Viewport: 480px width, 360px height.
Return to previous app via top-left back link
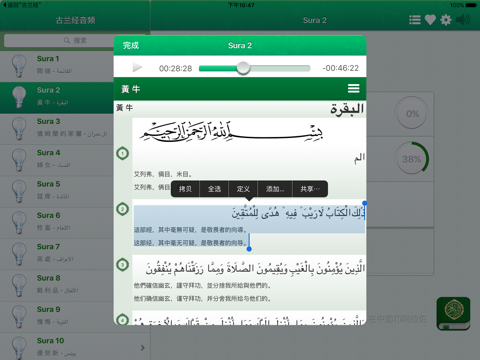click(x=21, y=5)
